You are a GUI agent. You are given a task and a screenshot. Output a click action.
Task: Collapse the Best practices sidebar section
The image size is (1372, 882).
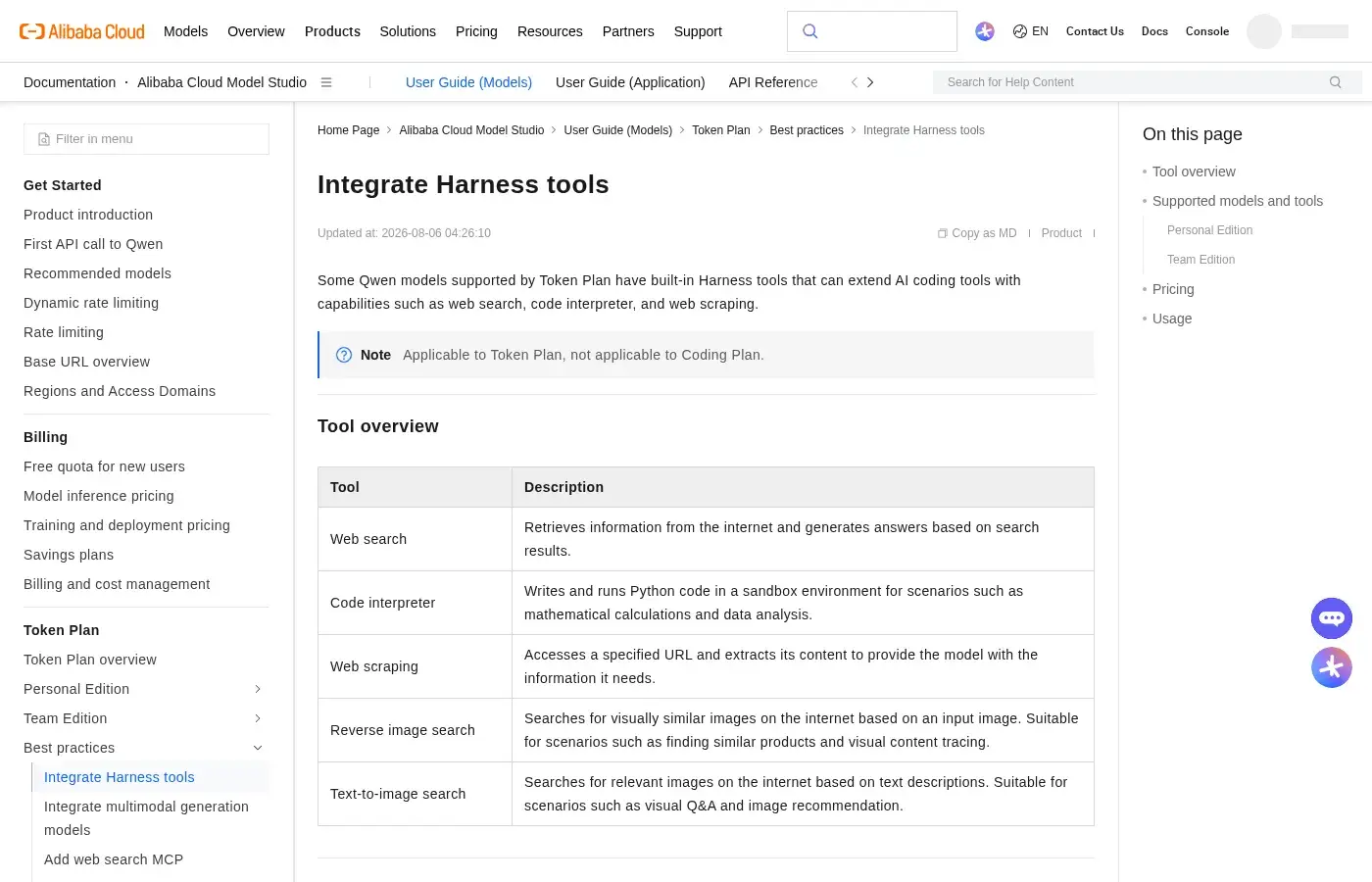point(258,748)
